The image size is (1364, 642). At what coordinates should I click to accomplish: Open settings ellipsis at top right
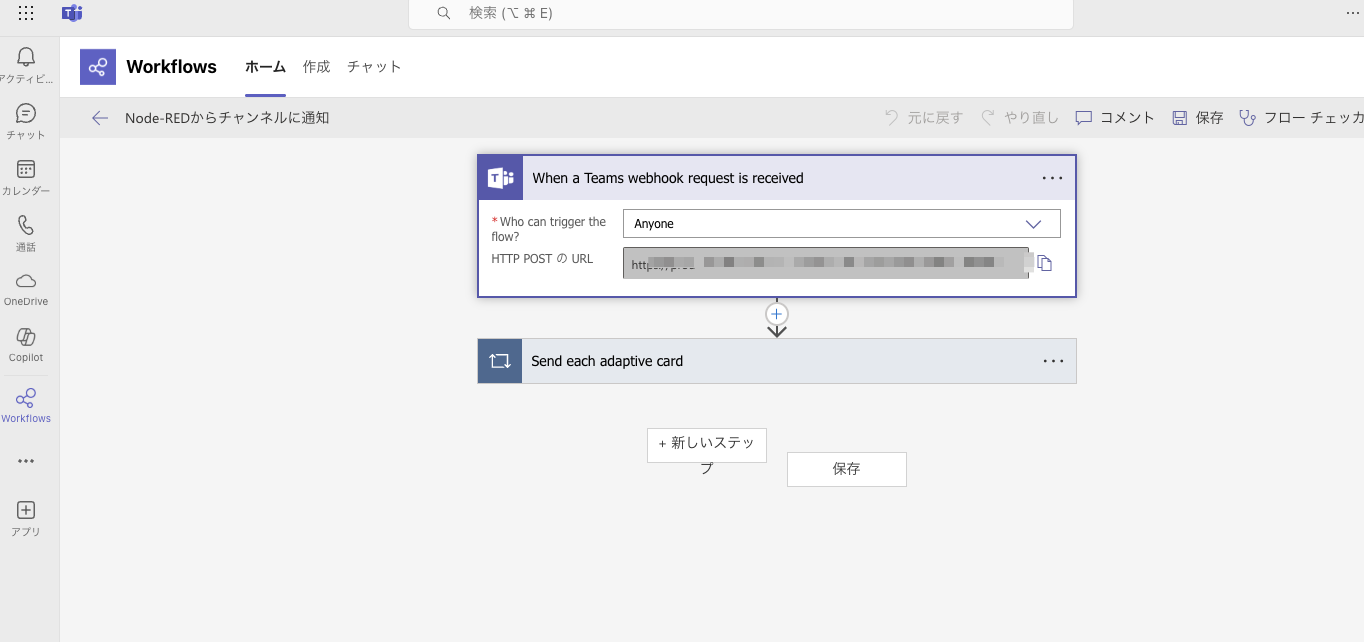pos(1352,13)
